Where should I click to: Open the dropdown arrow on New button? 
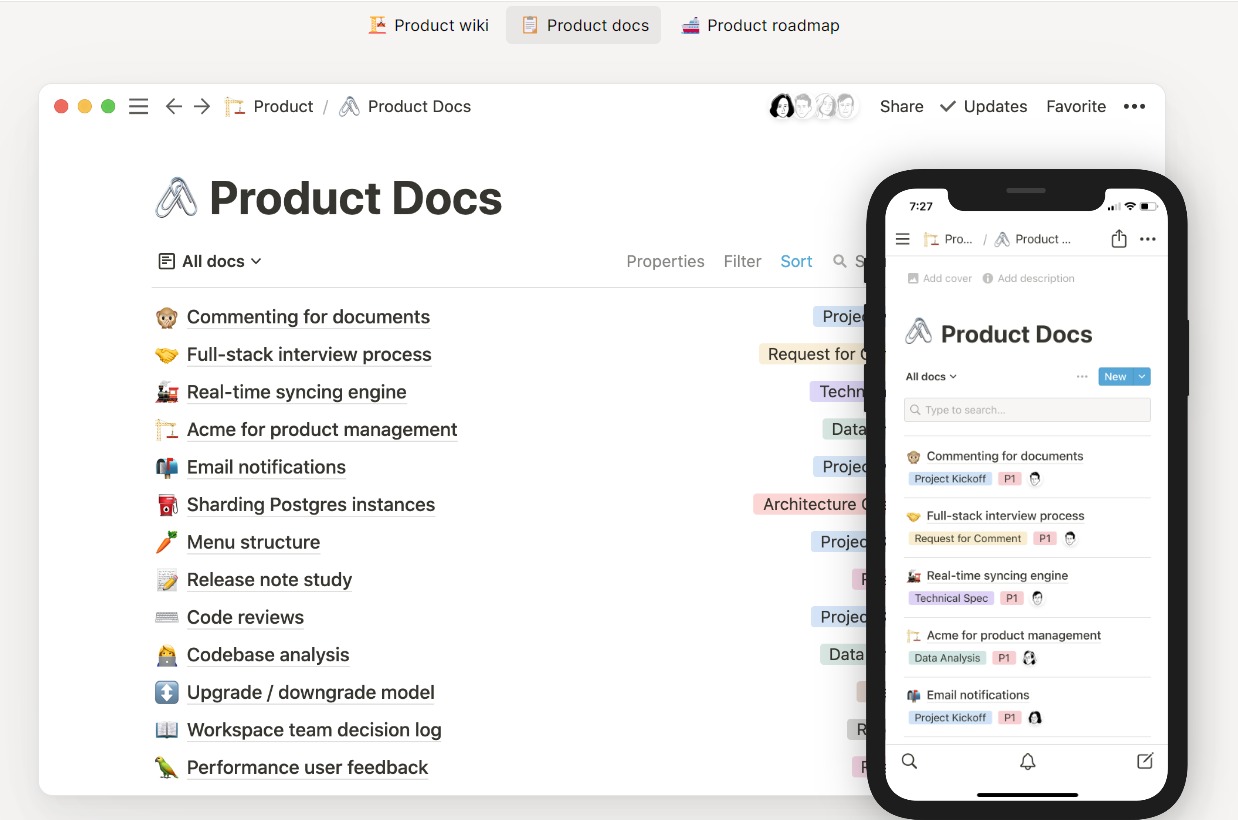1142,377
